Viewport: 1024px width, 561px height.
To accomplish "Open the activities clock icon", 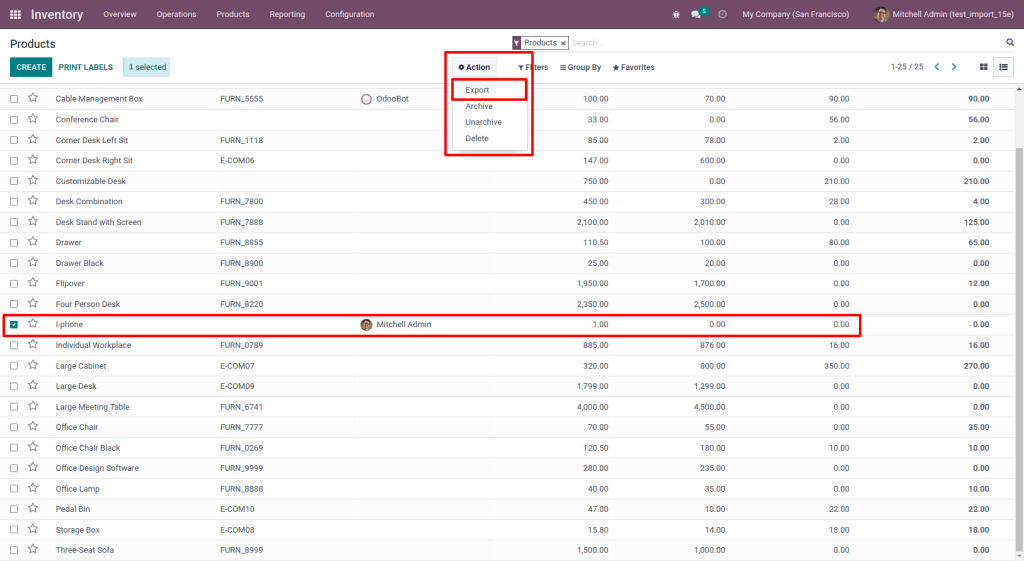I will tap(722, 14).
